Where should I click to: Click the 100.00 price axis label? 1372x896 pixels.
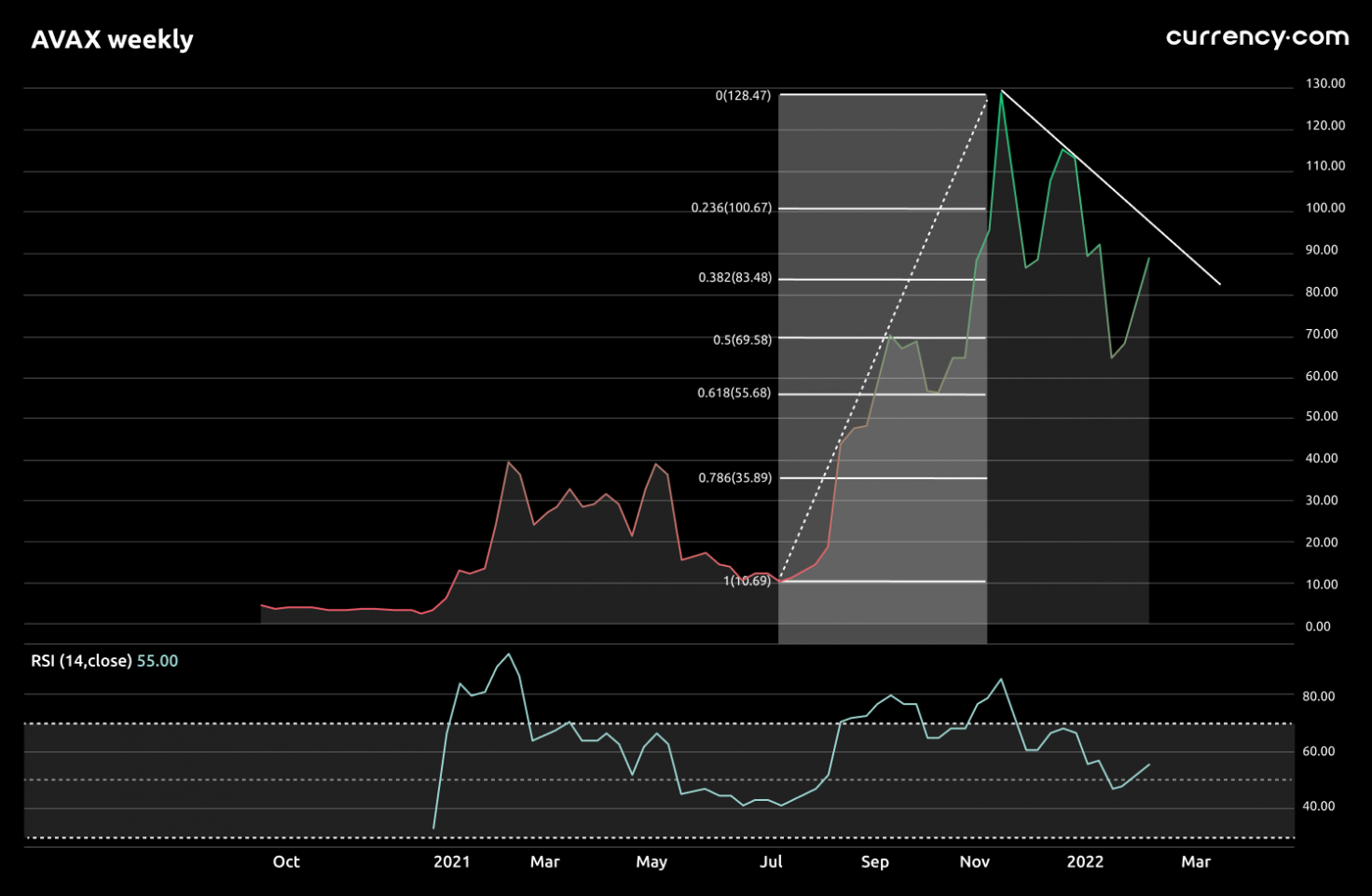(1324, 207)
